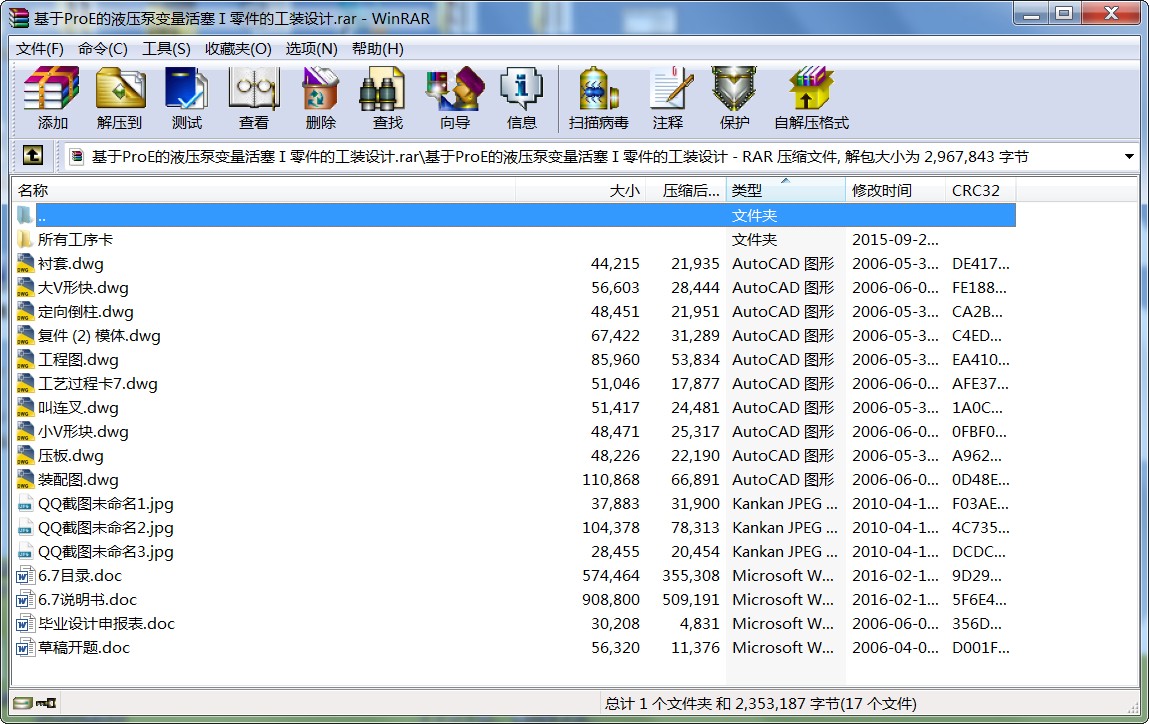Select the 所有工序卡 folder

[x=75, y=240]
